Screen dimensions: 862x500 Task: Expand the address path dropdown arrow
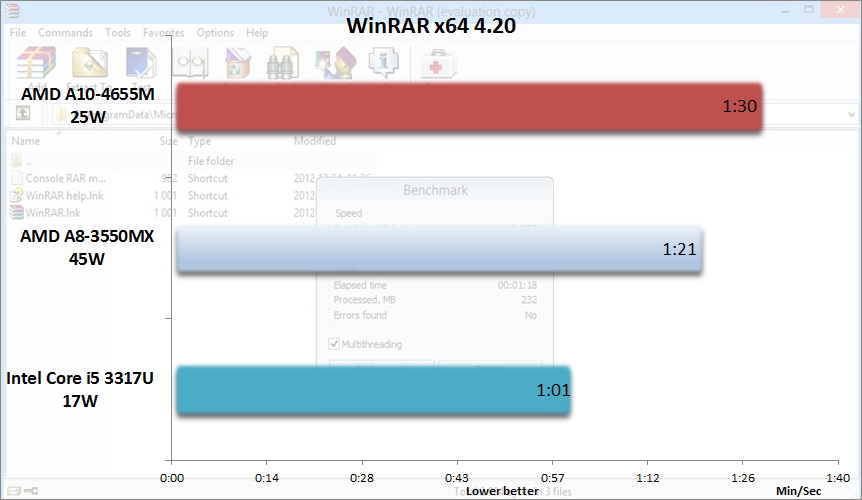(x=851, y=114)
